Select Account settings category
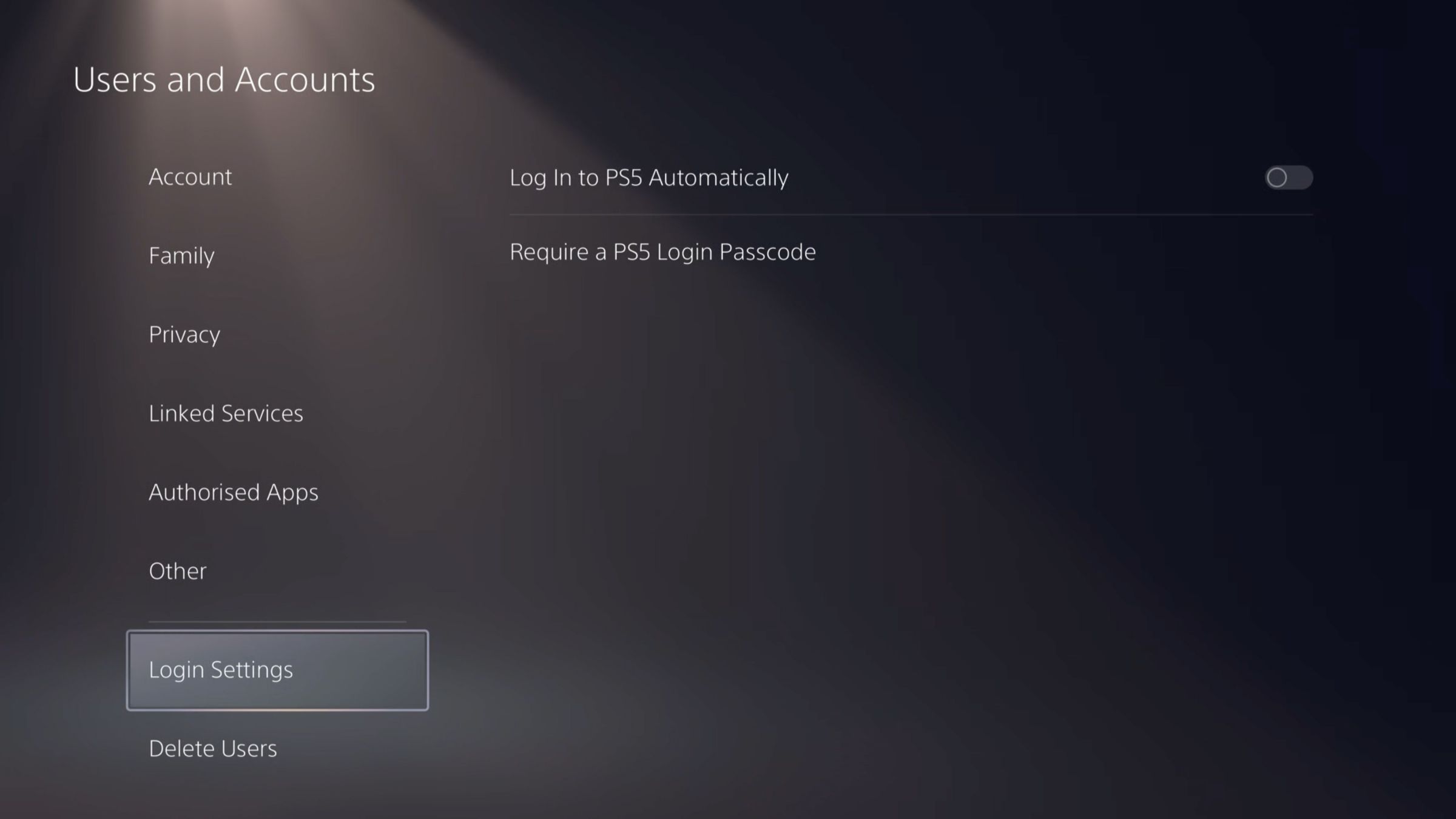 [190, 176]
